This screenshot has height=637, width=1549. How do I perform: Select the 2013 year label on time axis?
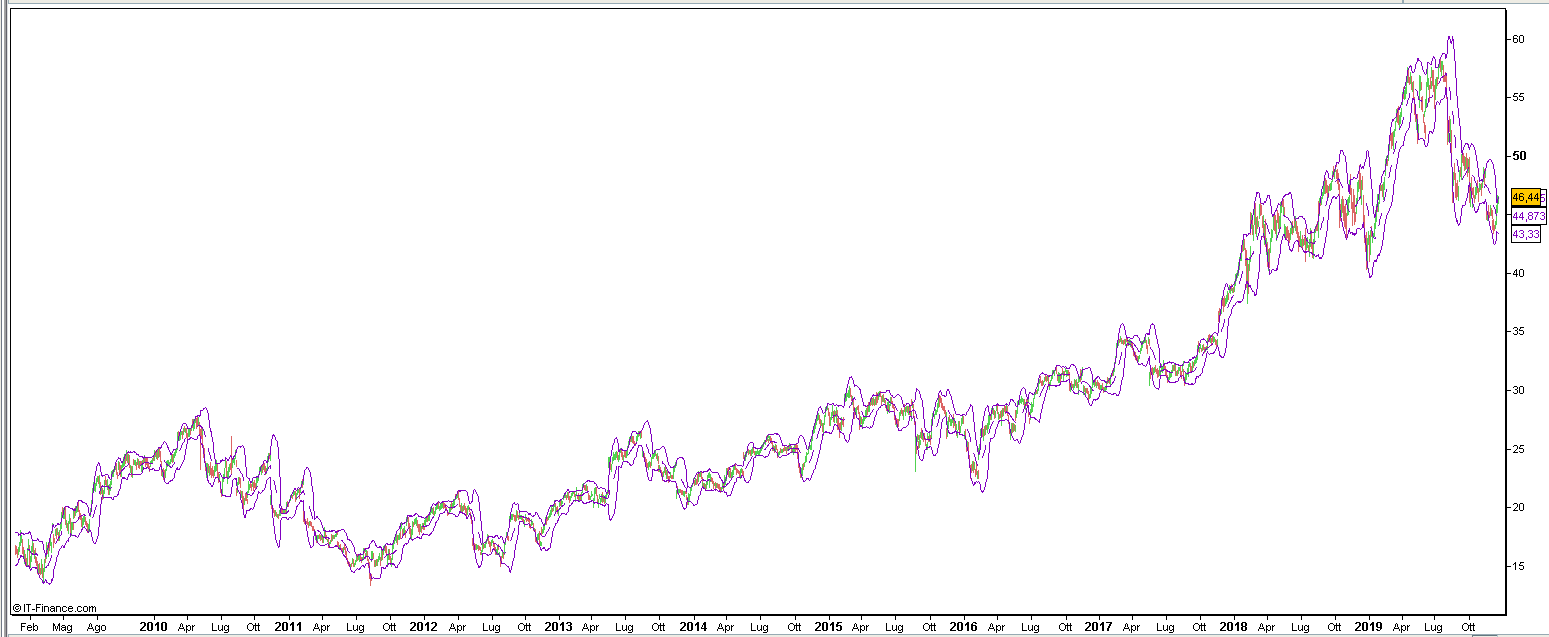click(558, 627)
